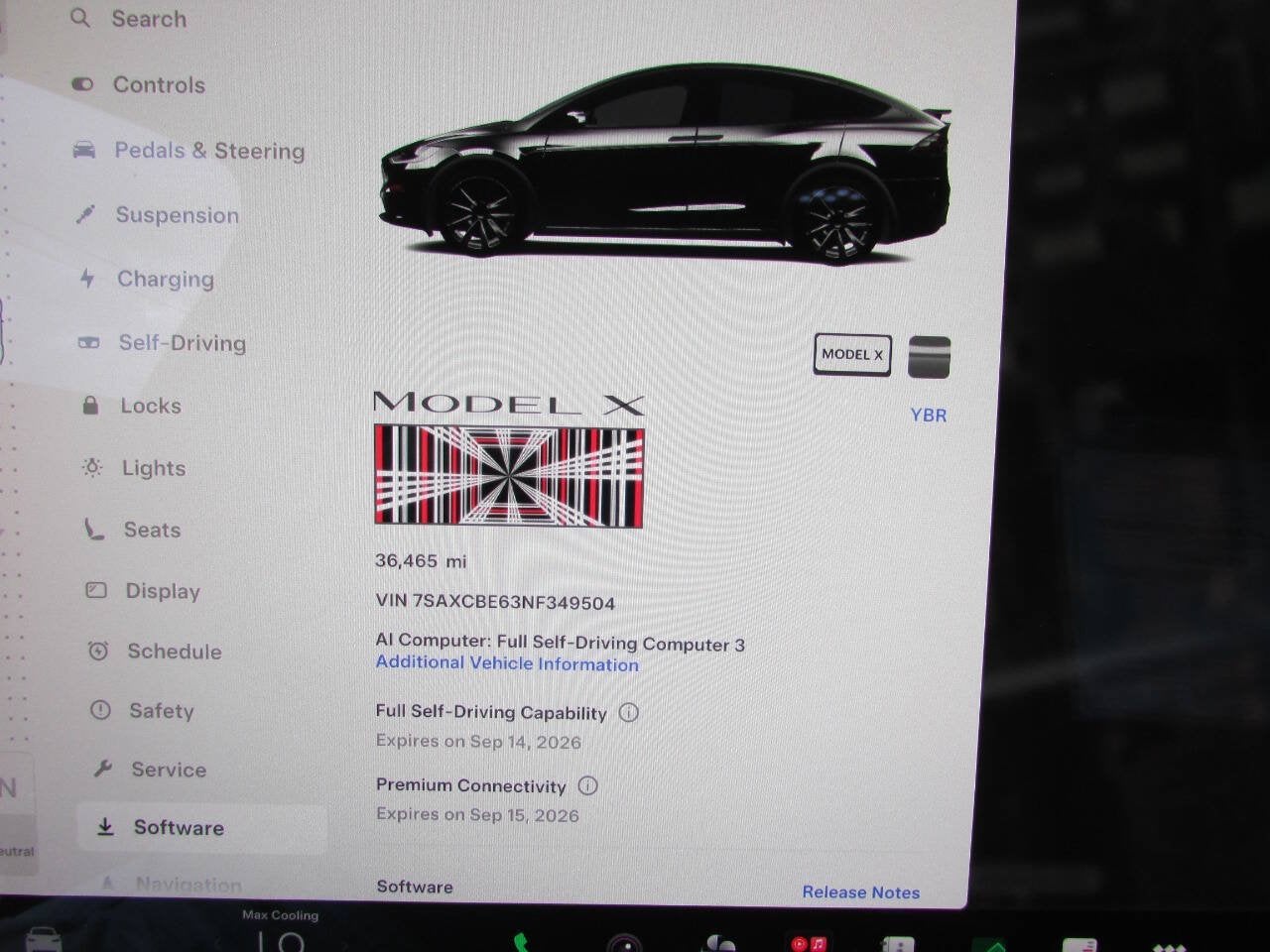Tap the Max Cooling climate label
Screen dimensions: 1270x952
click(x=281, y=915)
